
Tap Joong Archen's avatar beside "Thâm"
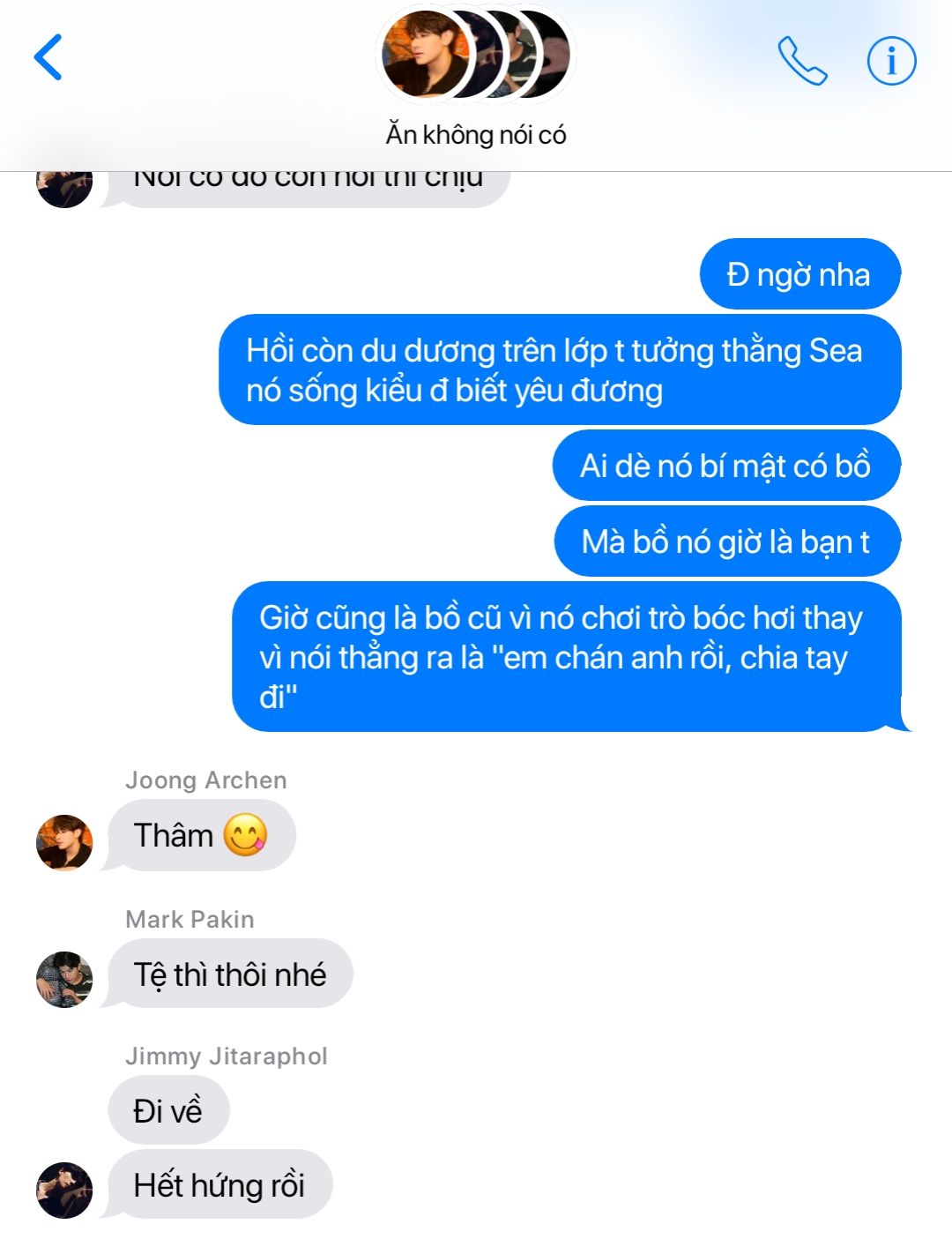point(64,842)
